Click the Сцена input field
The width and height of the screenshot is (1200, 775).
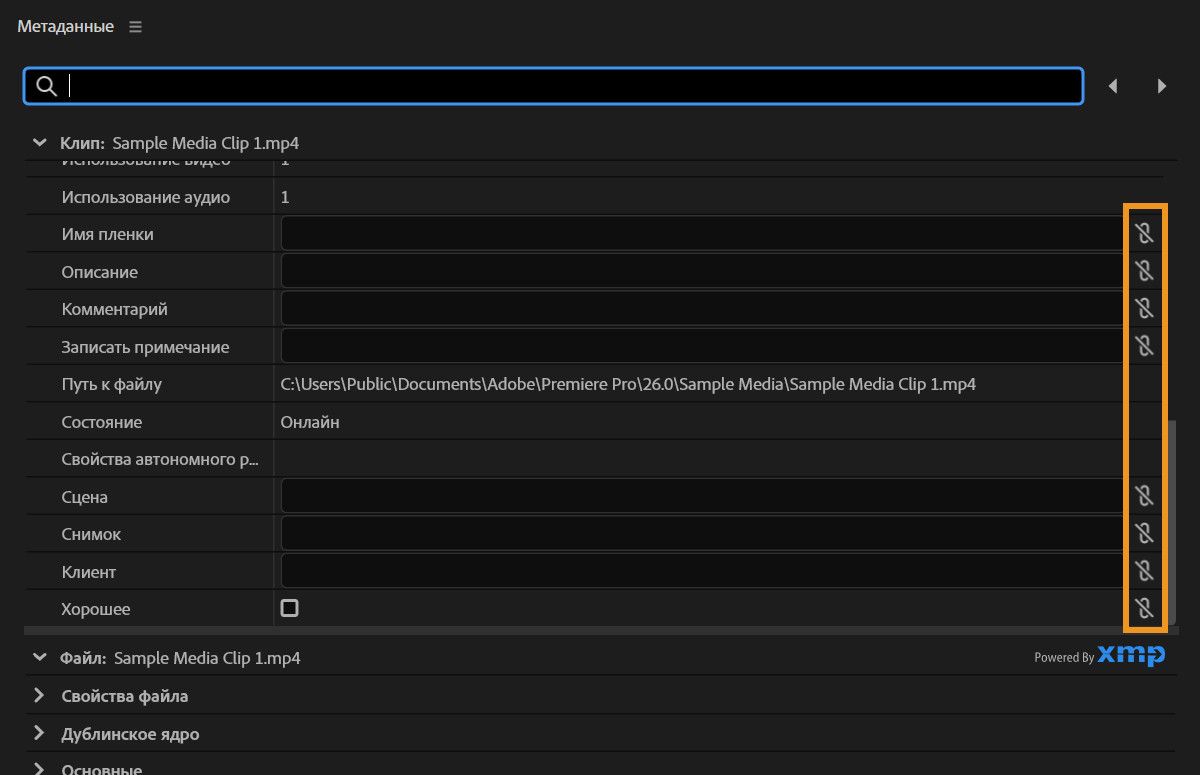[702, 496]
